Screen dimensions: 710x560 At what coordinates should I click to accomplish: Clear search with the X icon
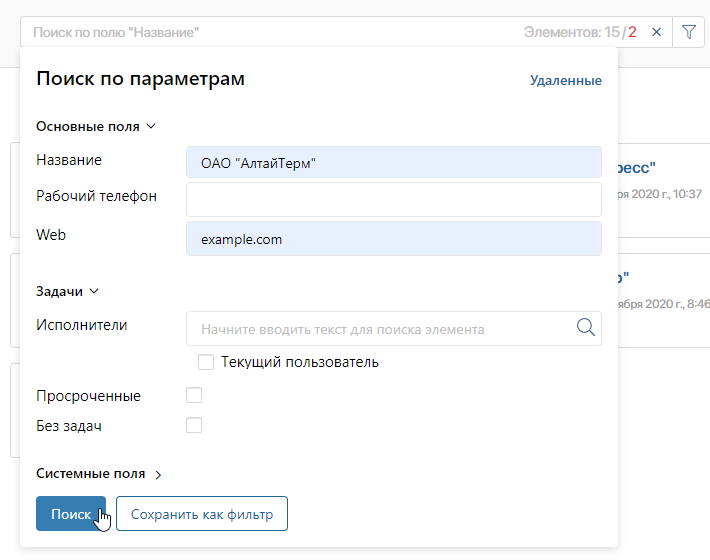pyautogui.click(x=656, y=32)
